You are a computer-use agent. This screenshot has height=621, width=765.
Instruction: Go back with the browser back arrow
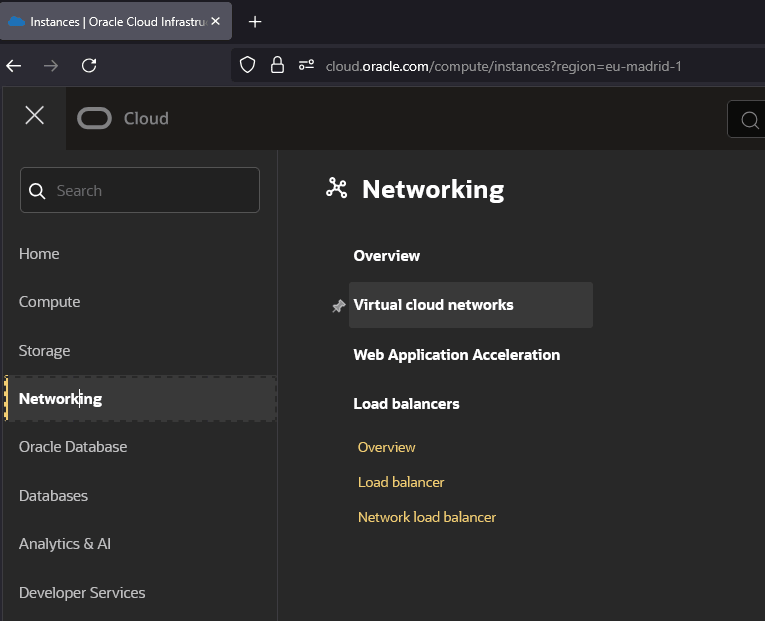point(14,65)
